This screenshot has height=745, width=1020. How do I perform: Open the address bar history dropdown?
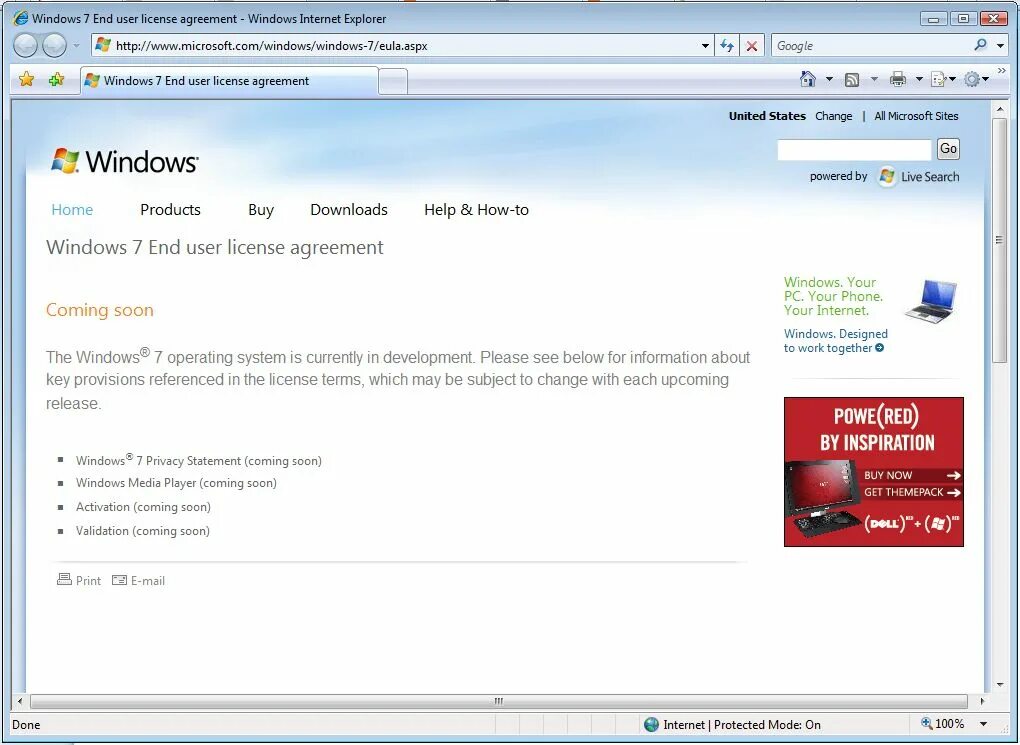(704, 45)
